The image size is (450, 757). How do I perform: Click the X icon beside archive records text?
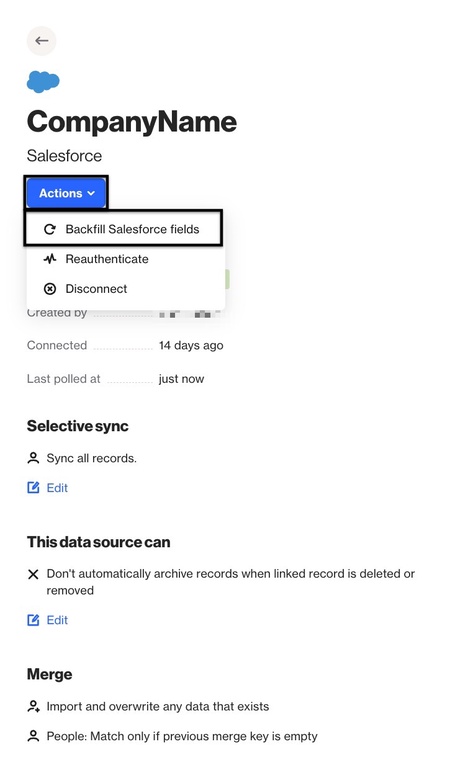tap(33, 574)
